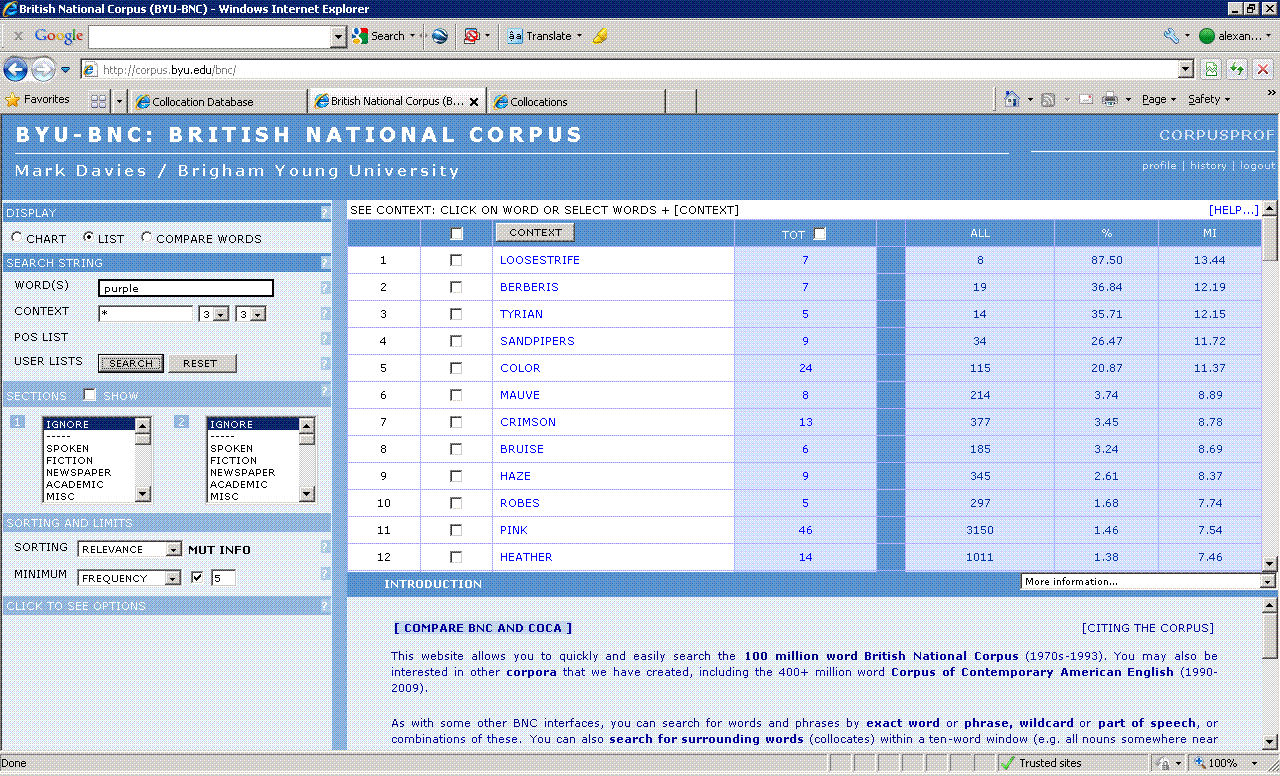Click the Print icon in command bar
This screenshot has height=776, width=1280.
tap(1110, 99)
